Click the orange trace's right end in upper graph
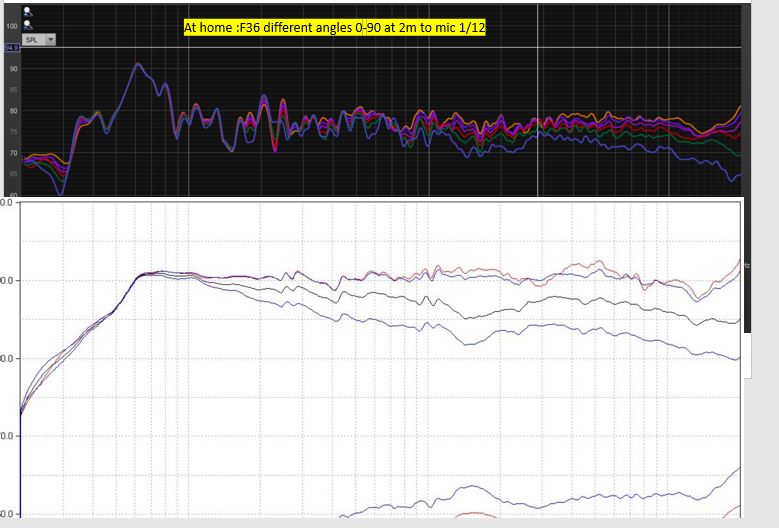Viewport: 779px width, 528px height. pos(739,106)
